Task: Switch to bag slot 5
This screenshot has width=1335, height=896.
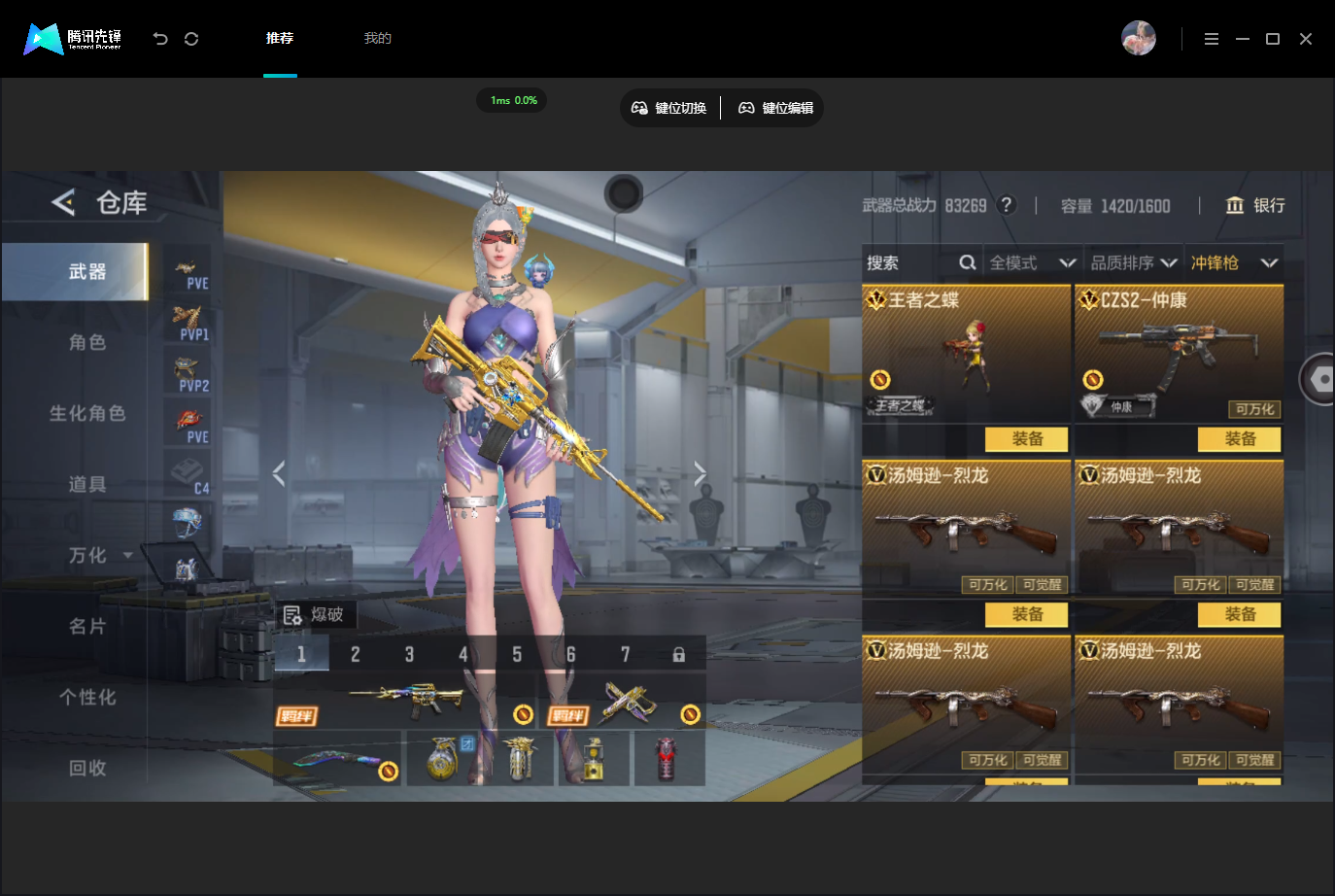Action: click(x=517, y=654)
